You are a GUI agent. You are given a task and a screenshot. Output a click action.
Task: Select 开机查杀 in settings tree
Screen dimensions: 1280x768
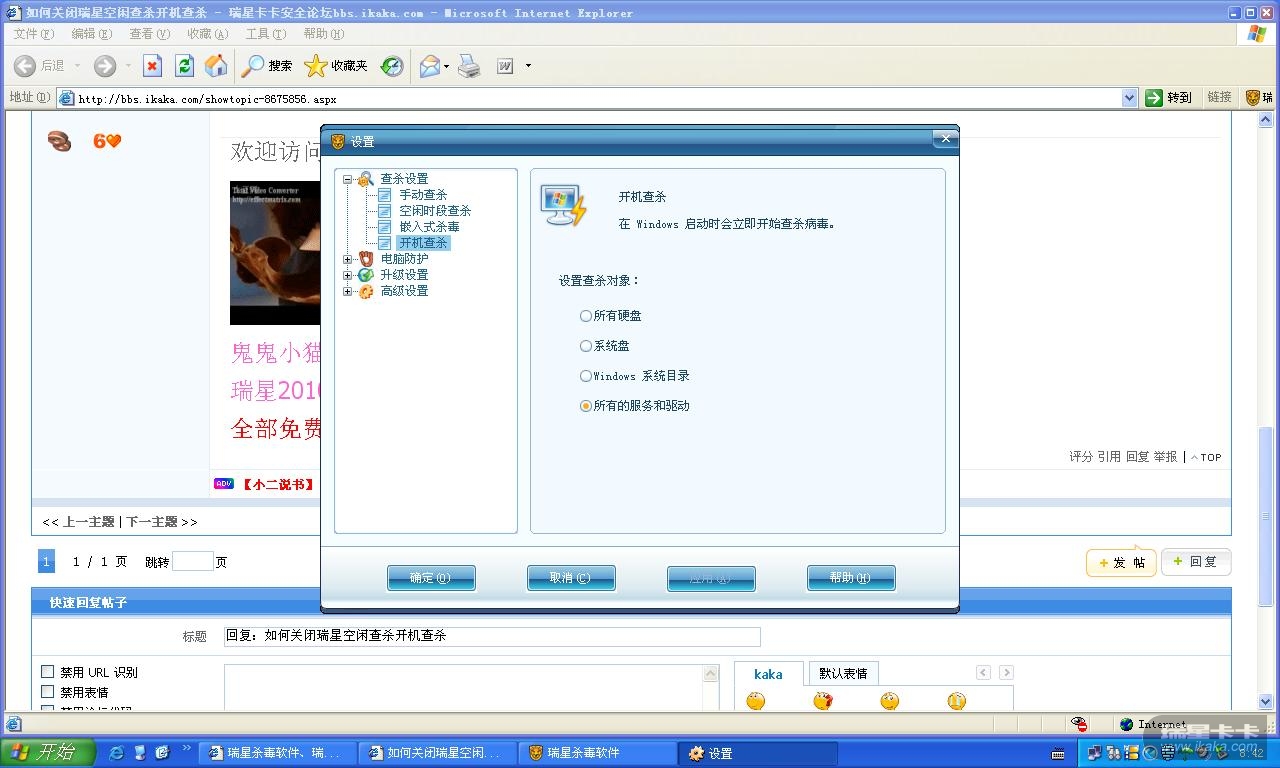coord(423,243)
